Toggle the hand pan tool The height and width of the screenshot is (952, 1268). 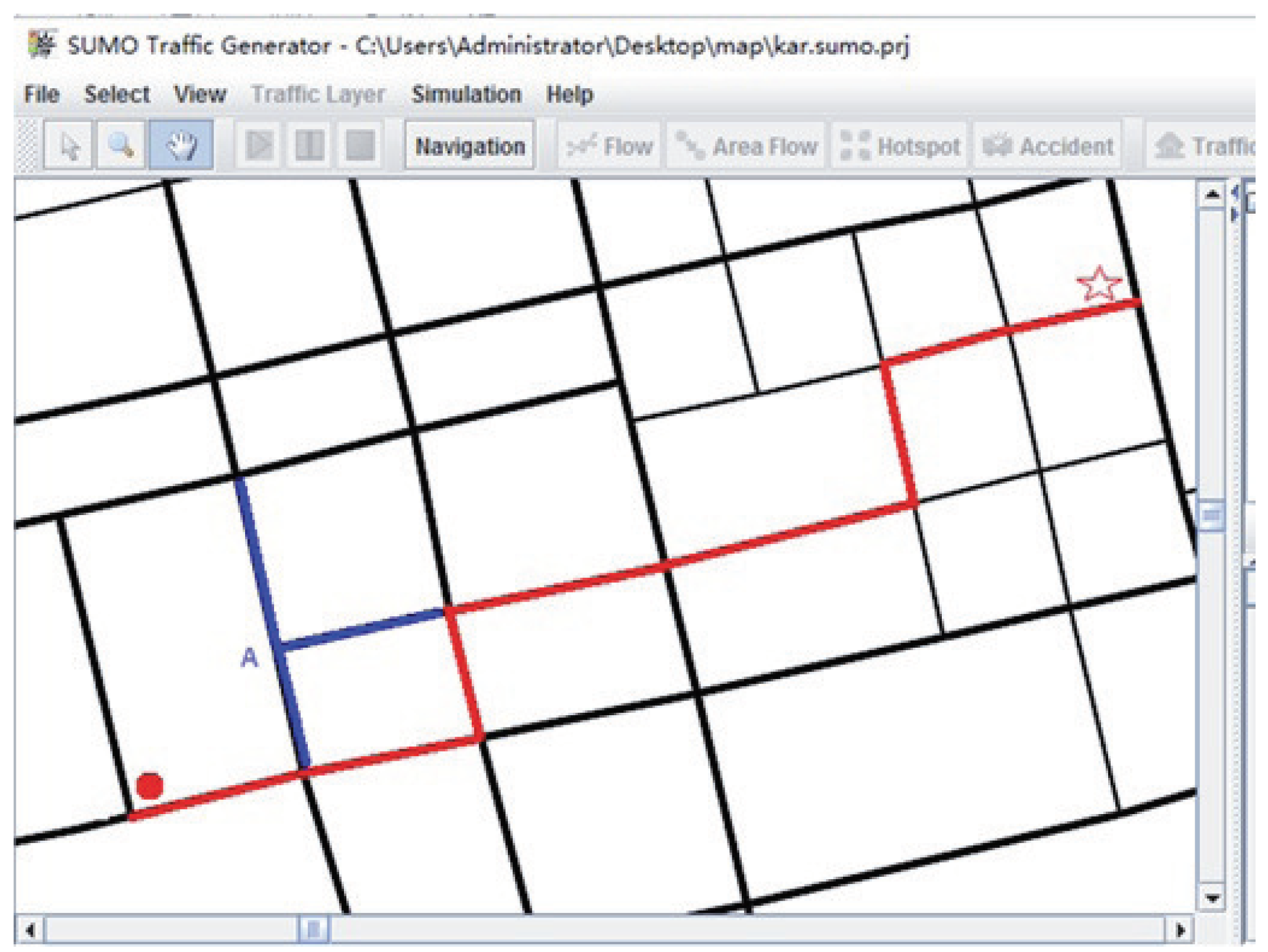[181, 146]
